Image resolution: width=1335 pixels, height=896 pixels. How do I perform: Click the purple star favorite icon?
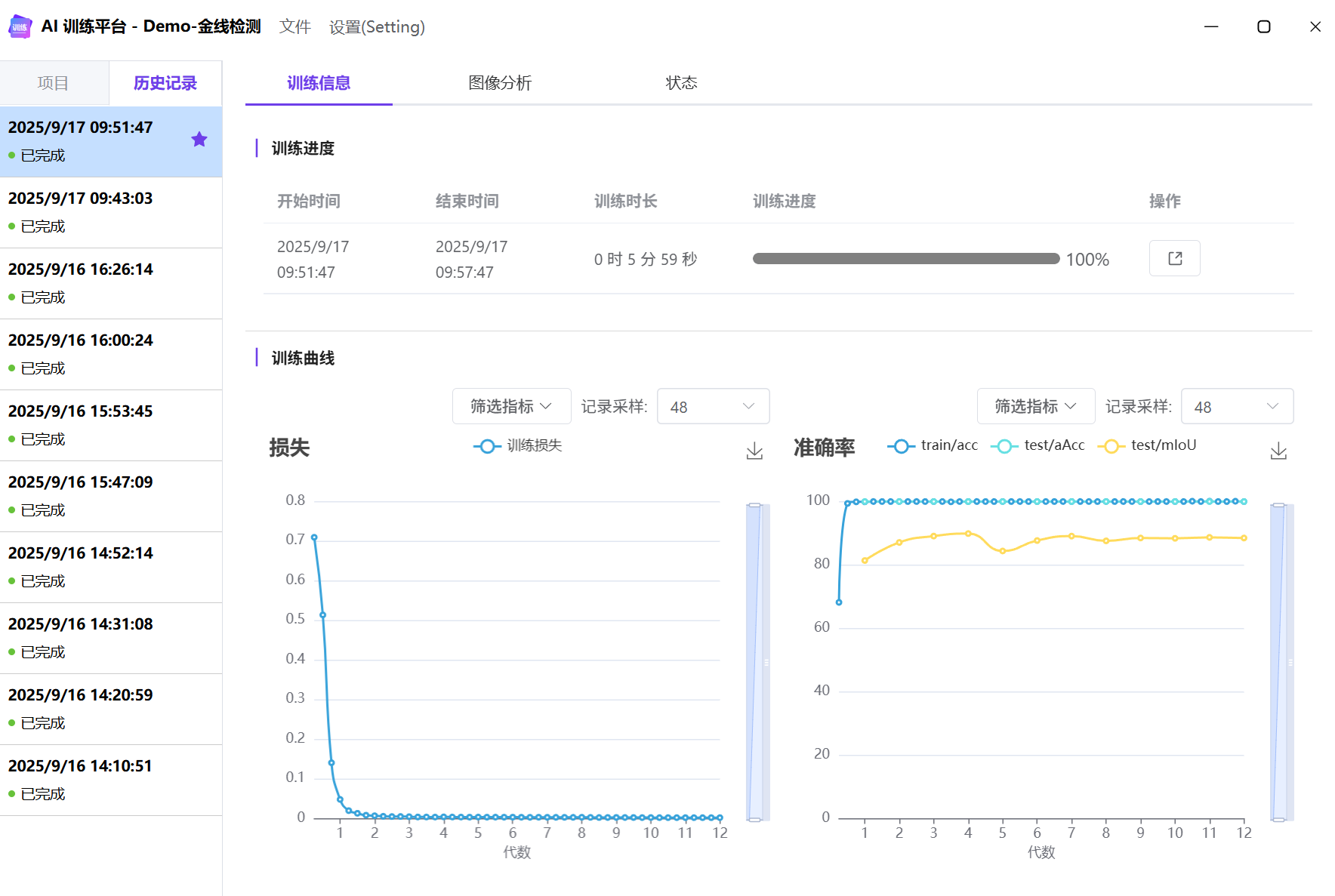[x=199, y=140]
